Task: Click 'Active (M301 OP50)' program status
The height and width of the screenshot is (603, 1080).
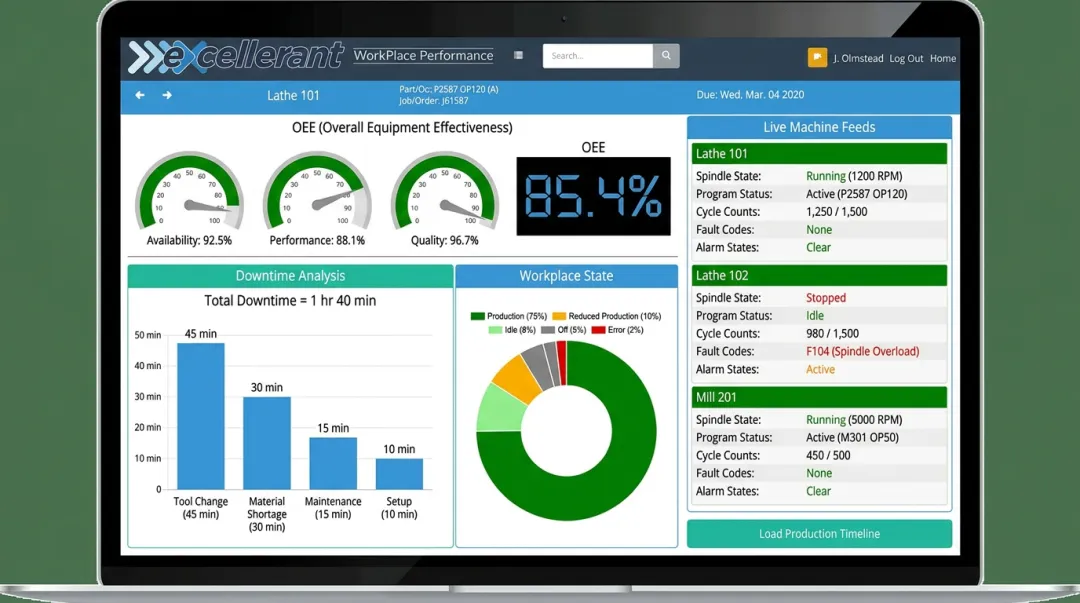Action: [853, 438]
